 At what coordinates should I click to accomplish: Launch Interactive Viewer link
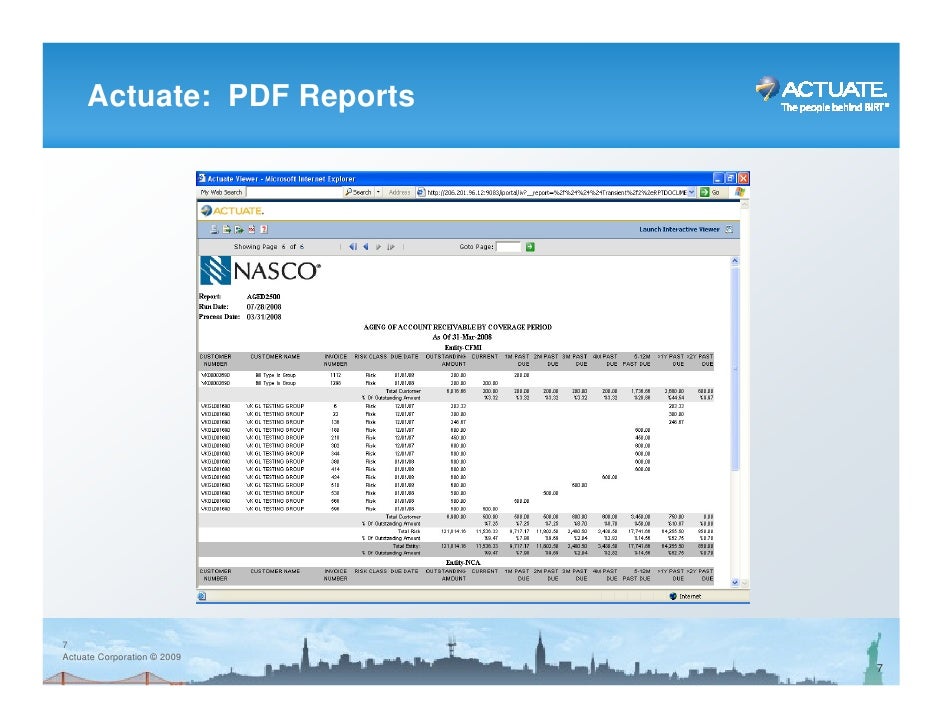(x=679, y=229)
